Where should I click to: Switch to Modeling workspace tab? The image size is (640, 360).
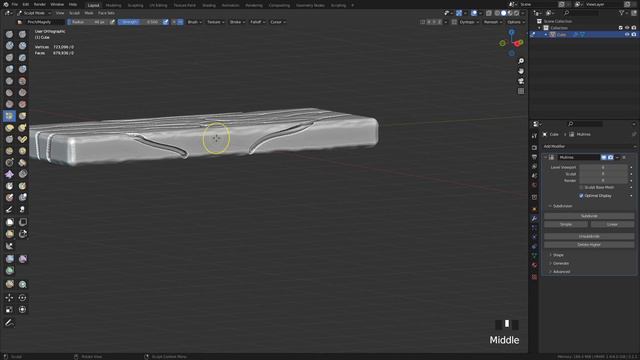pyautogui.click(x=113, y=5)
